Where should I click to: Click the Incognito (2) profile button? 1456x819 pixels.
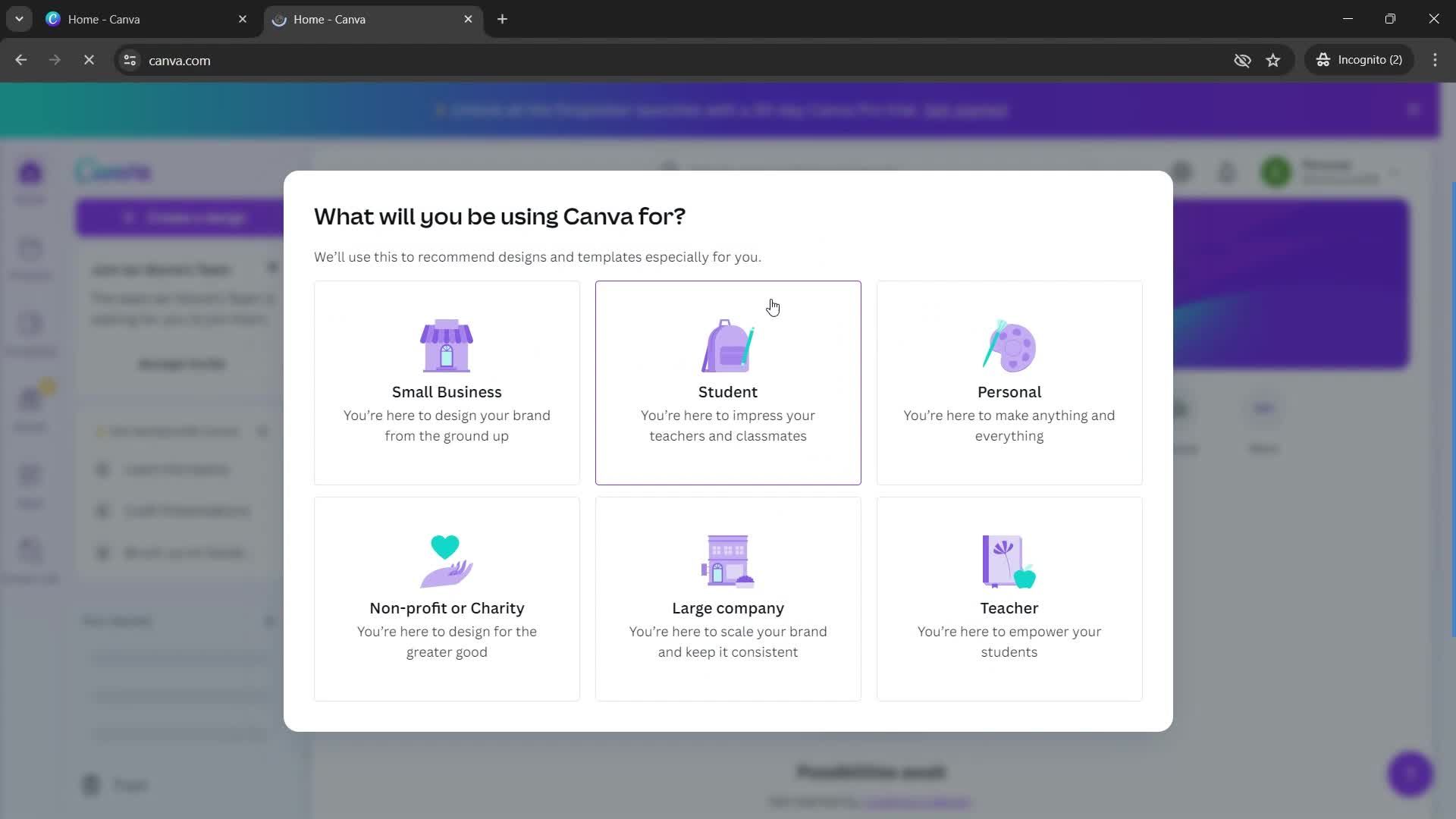1360,60
